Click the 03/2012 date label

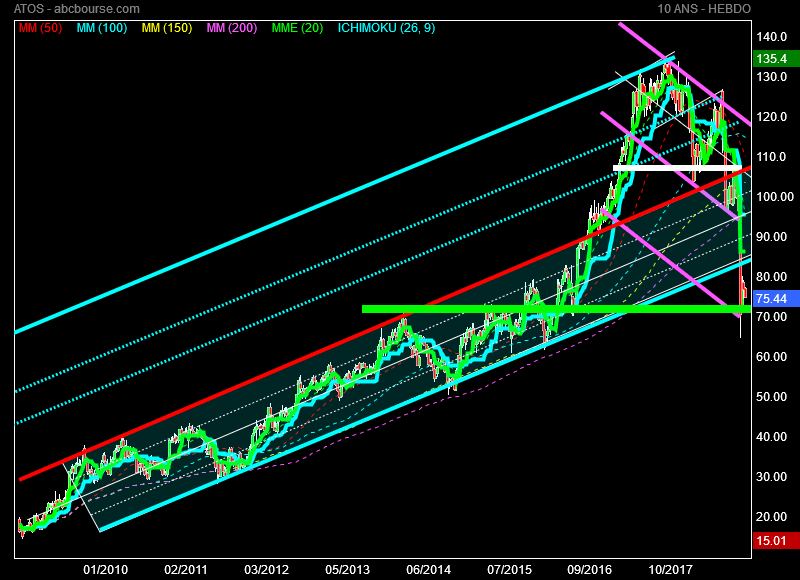(x=266, y=570)
